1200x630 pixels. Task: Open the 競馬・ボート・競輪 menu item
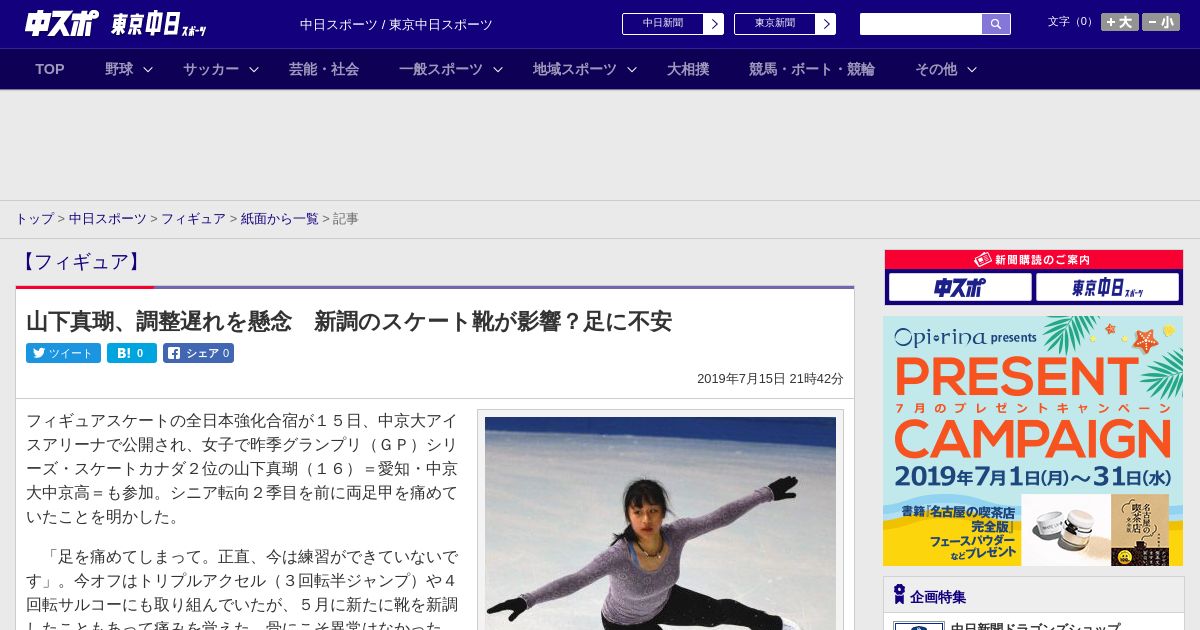click(x=812, y=69)
